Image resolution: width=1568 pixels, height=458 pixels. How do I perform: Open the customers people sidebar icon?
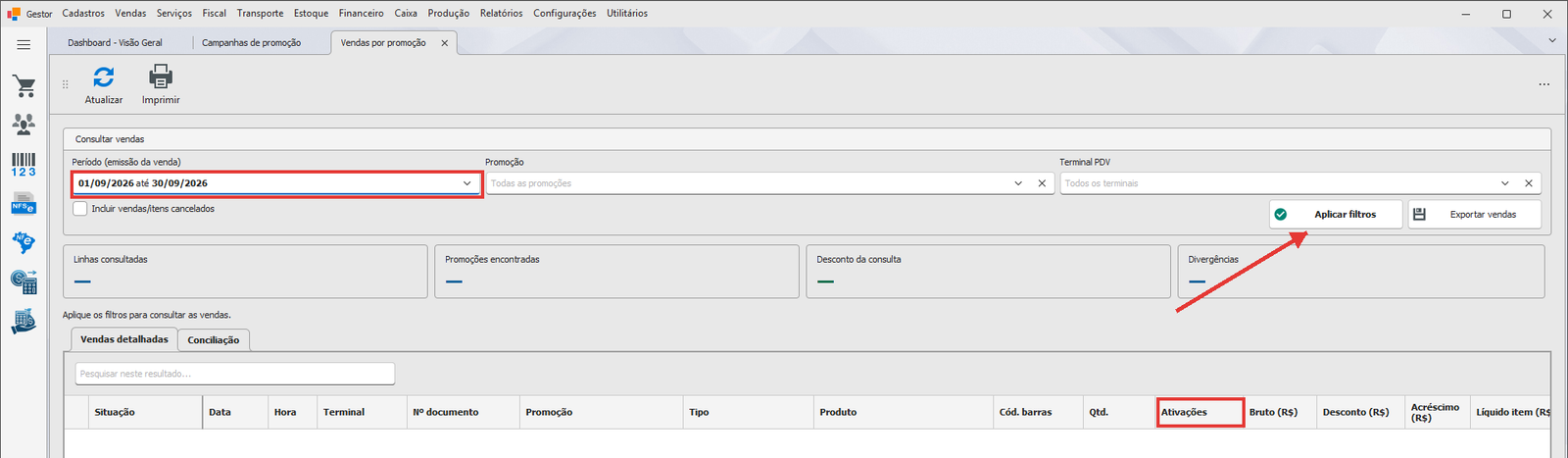(x=24, y=124)
